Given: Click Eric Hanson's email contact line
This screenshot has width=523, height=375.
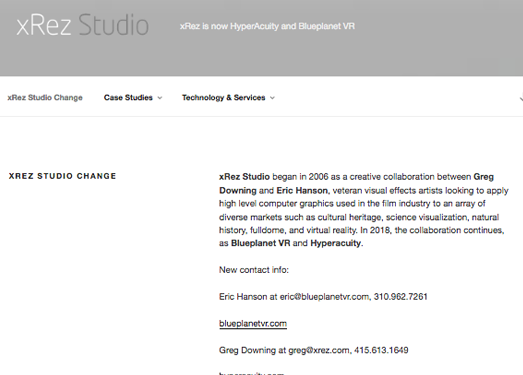Looking at the screenshot, I should [323, 297].
